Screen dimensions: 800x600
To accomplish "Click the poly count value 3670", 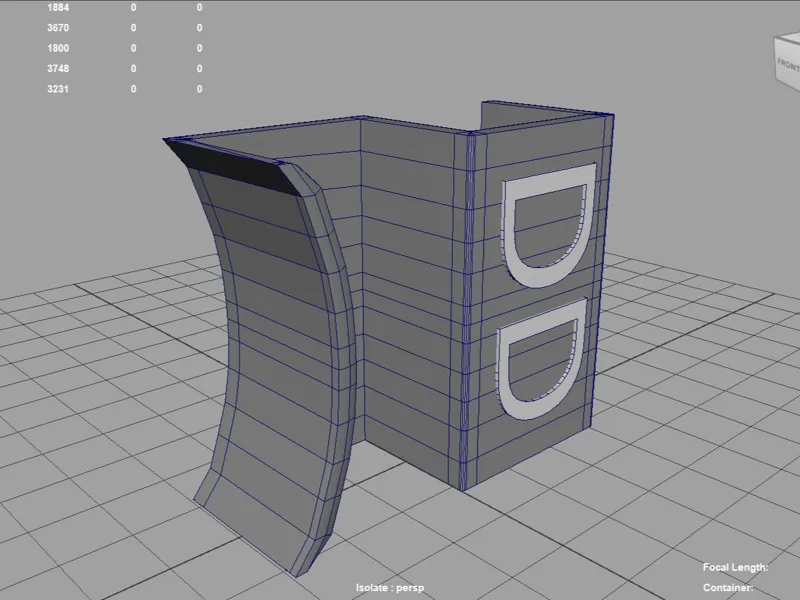I will 58,28.
